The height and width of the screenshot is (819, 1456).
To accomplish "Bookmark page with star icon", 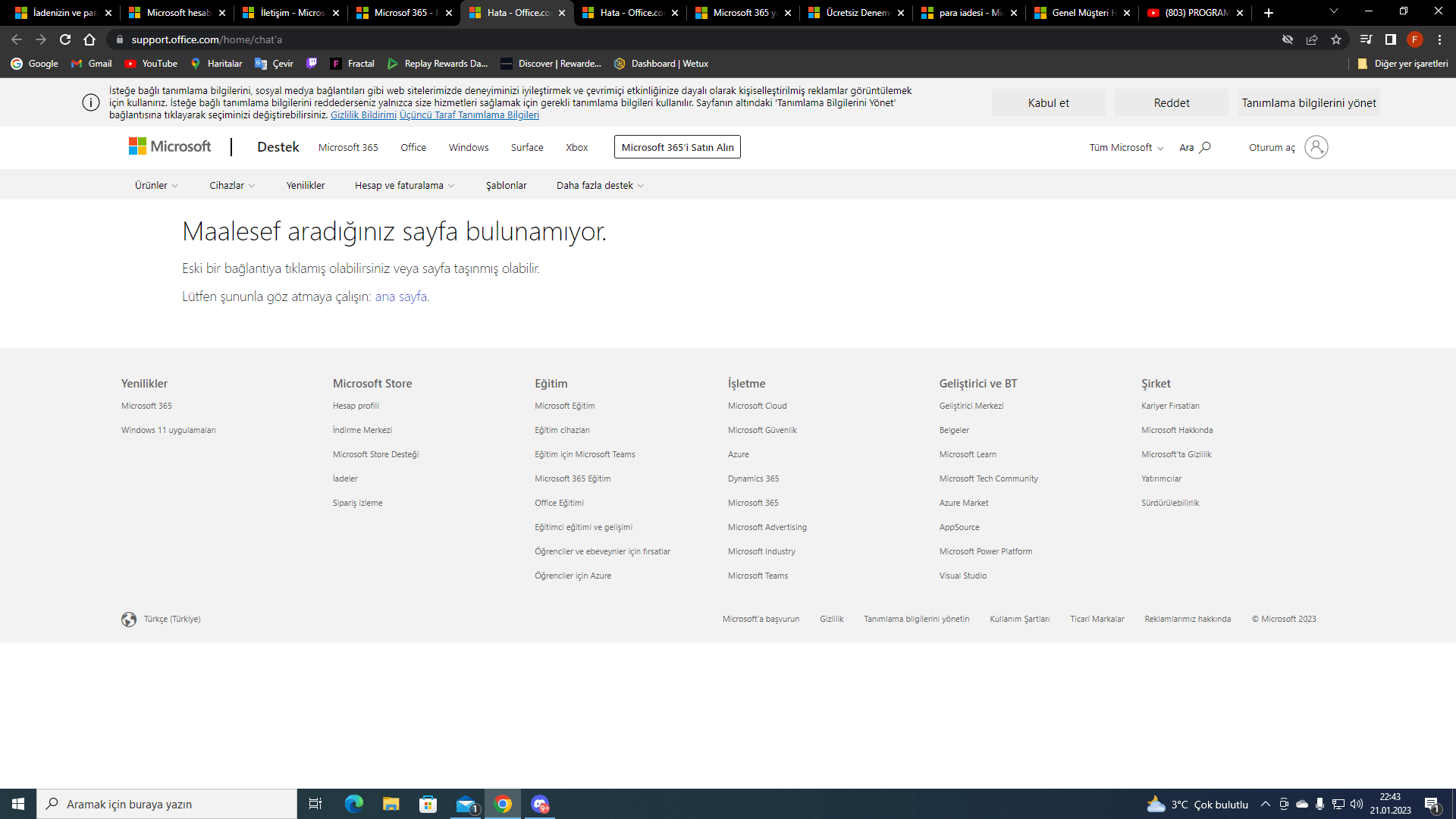I will point(1336,39).
